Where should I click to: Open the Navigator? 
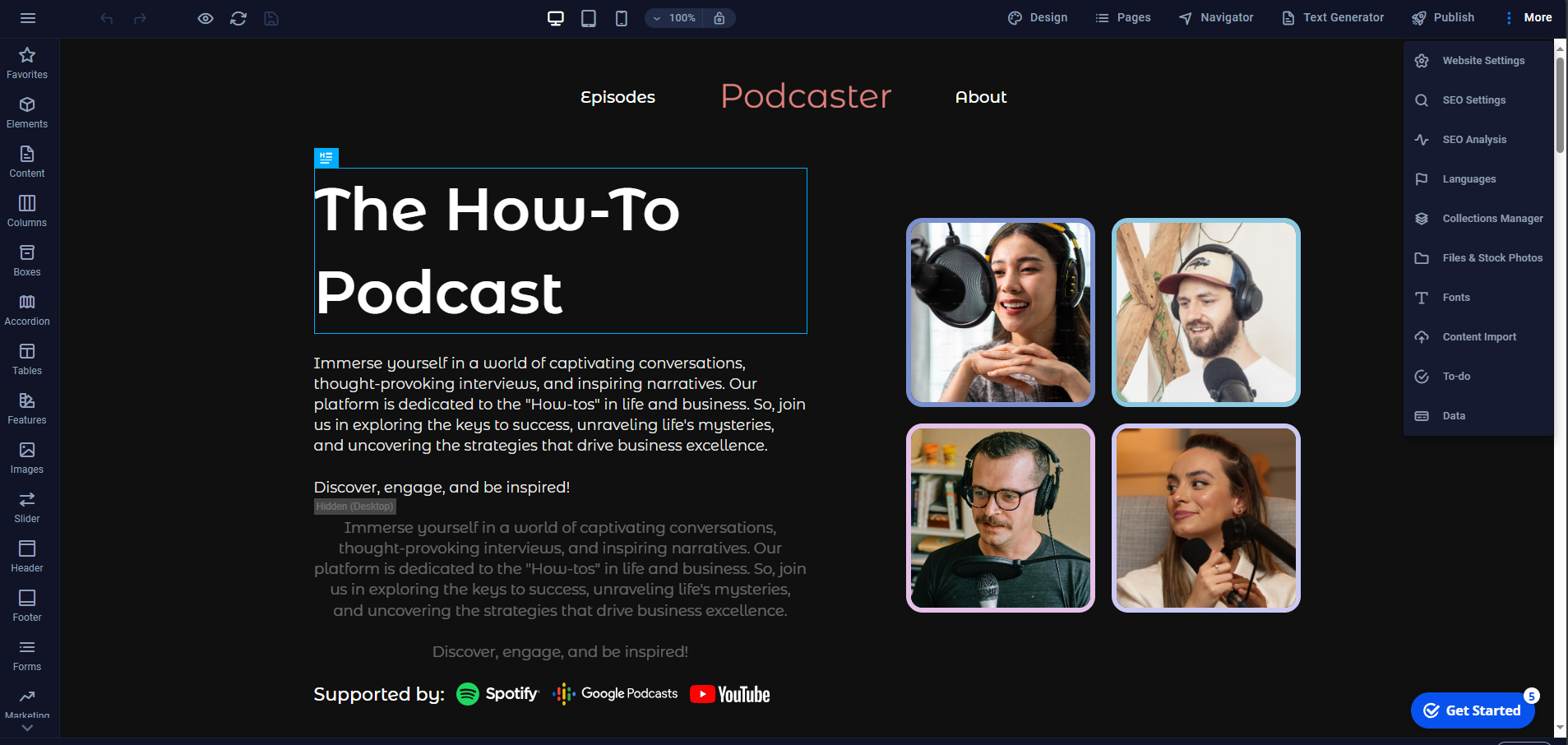coord(1216,18)
